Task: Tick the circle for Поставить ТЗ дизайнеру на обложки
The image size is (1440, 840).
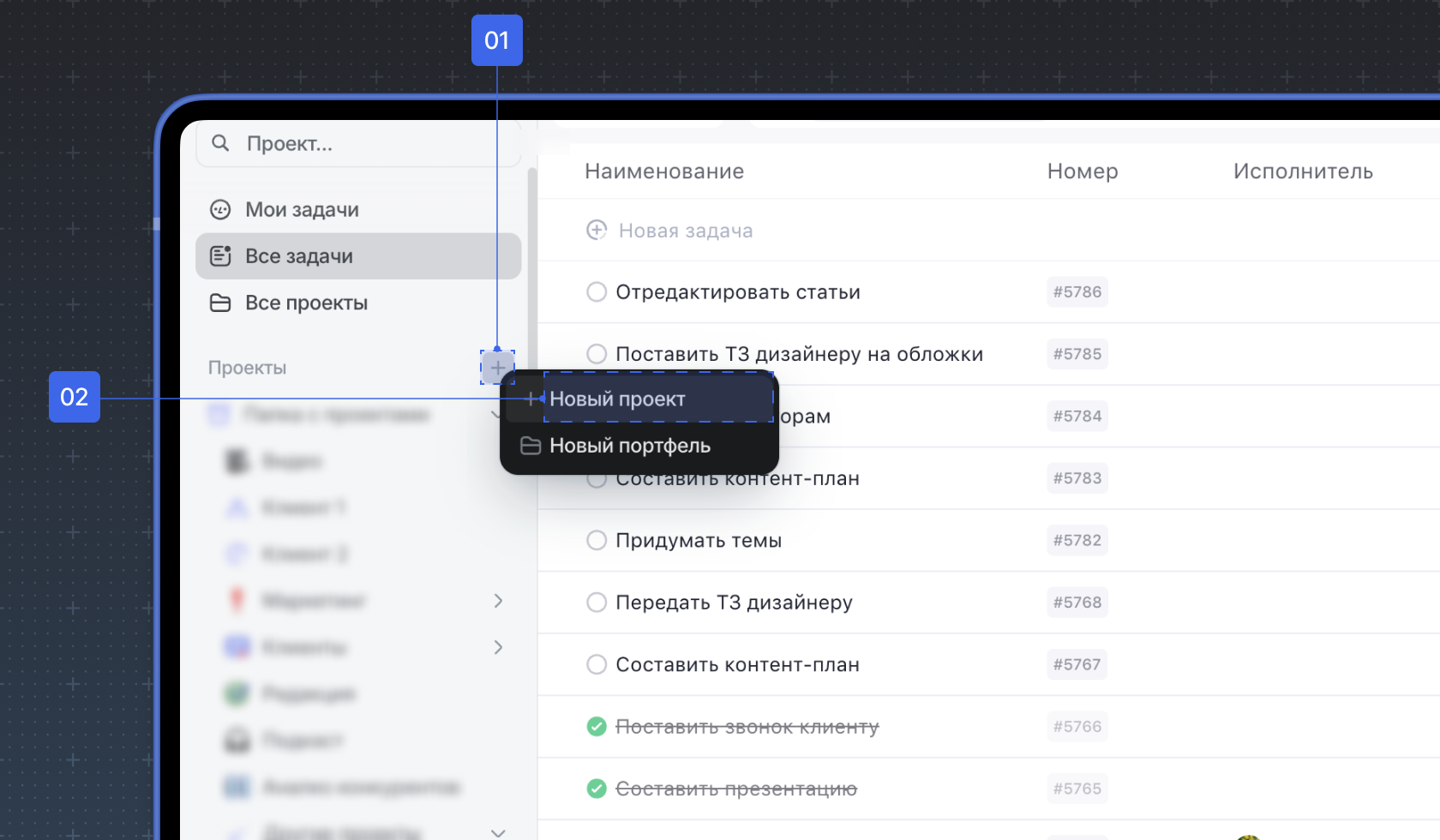Action: pos(597,354)
